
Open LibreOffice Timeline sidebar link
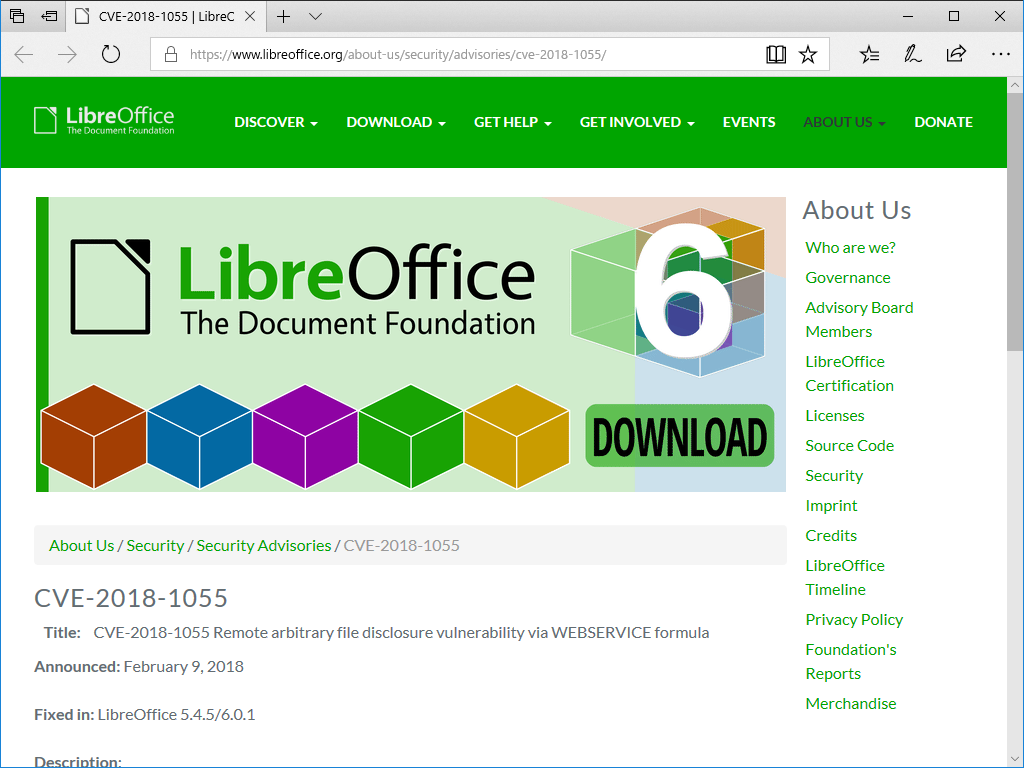pos(845,577)
